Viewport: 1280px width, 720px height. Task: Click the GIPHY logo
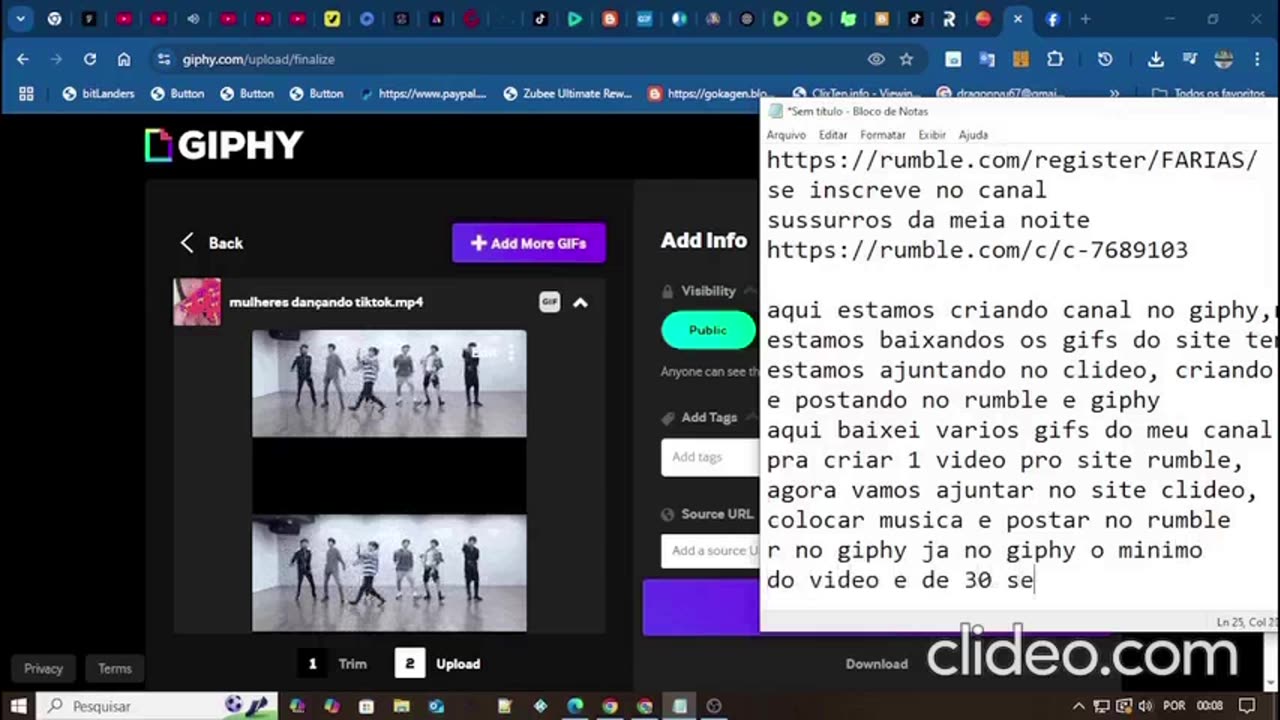point(224,145)
